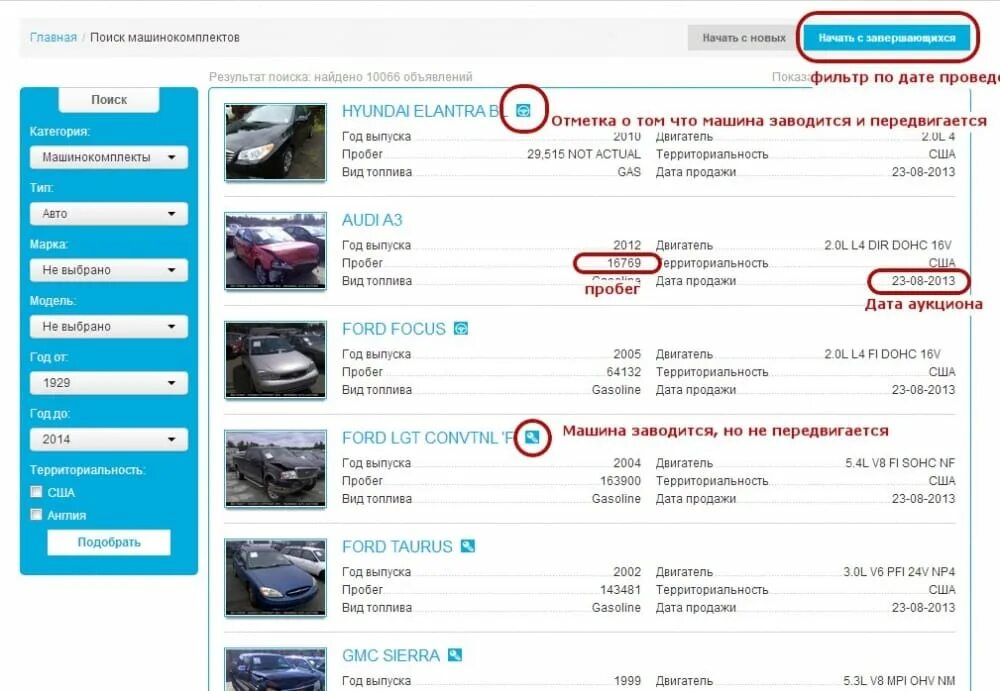This screenshot has height=691, width=1000.
Task: Sort with Начать с завершающихся button
Action: pos(886,38)
